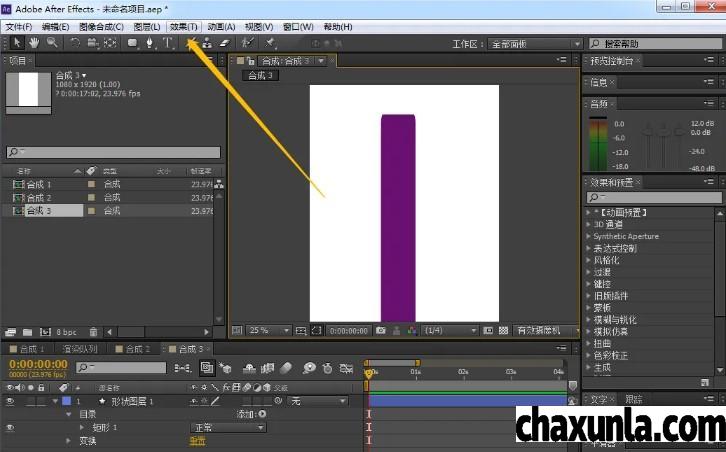Expand the 风格化 effects category
Viewport: 726px width, 452px height.
(x=588, y=260)
